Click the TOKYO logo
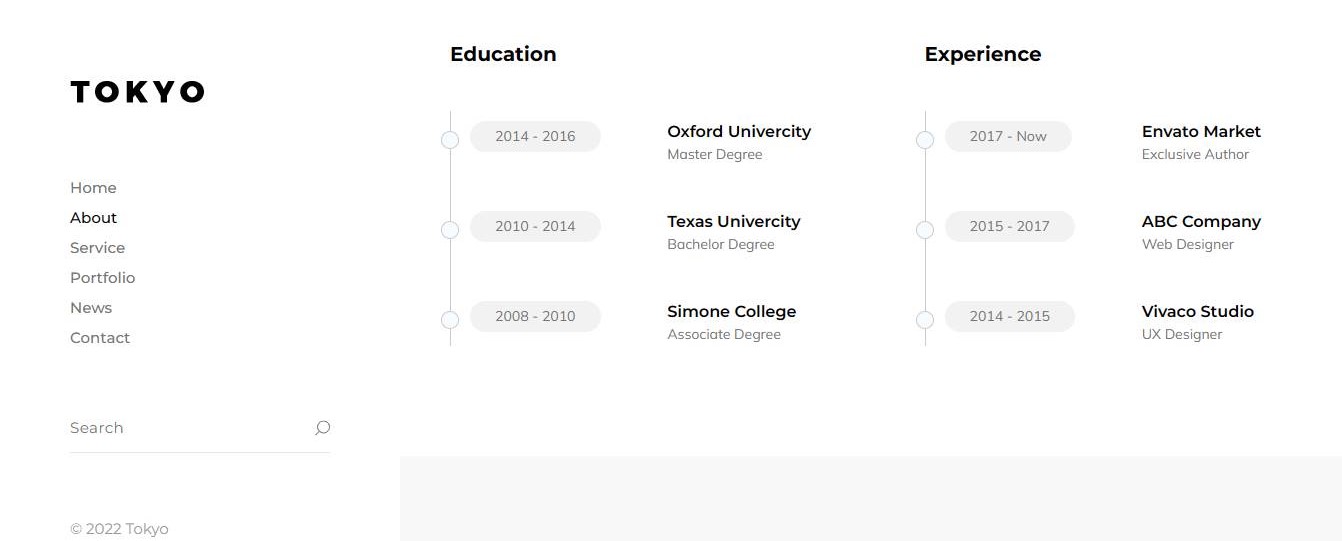The height and width of the screenshot is (541, 1342). coord(137,92)
